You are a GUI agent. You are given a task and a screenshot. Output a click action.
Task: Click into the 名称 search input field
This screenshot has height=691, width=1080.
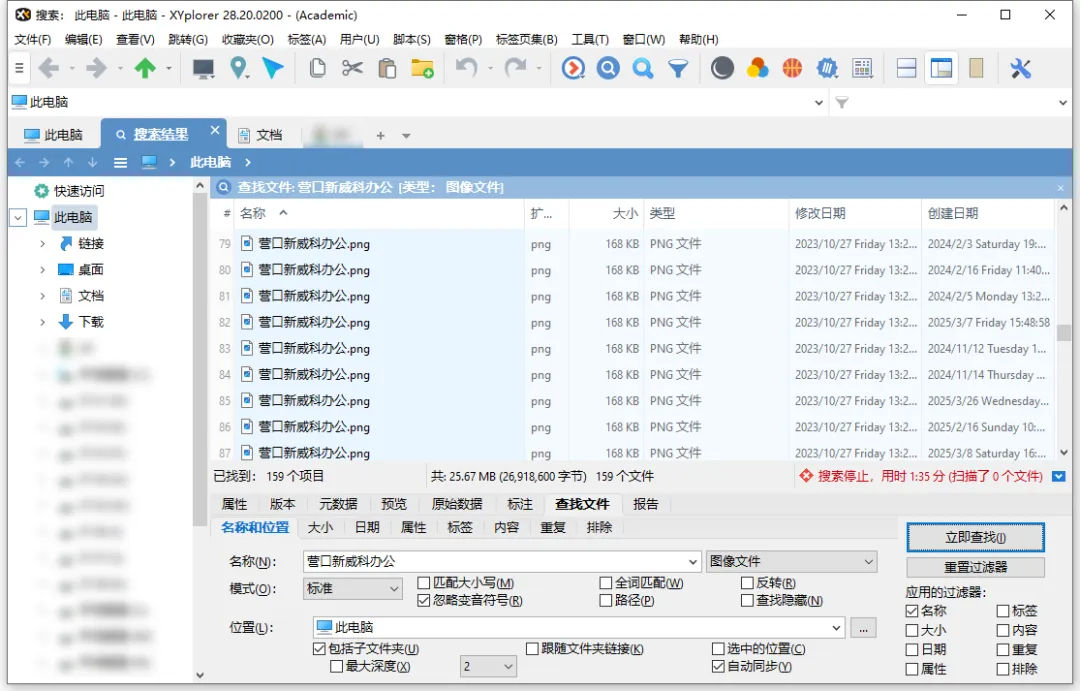494,562
